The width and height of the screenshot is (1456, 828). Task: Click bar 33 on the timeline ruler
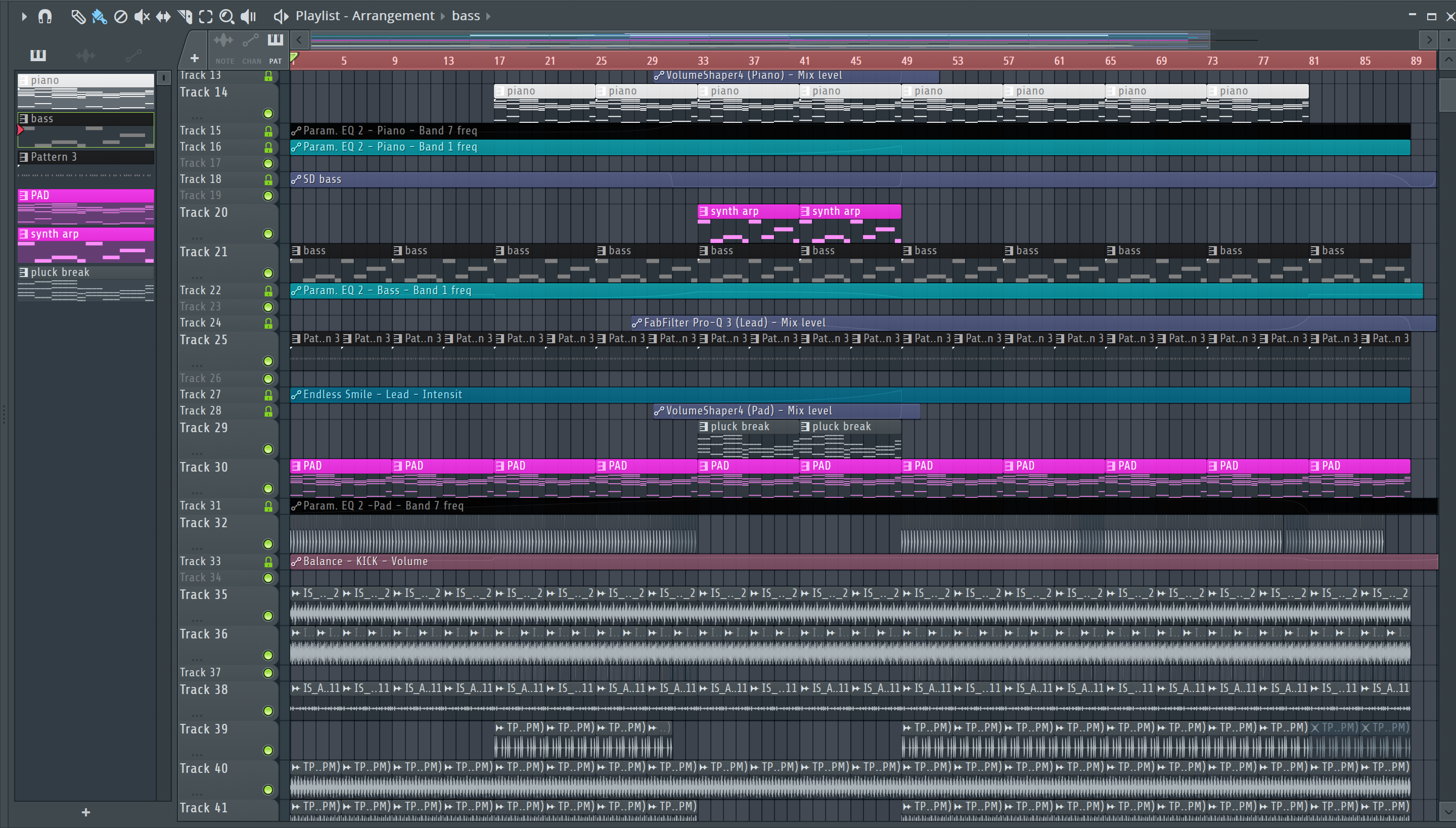click(x=703, y=60)
